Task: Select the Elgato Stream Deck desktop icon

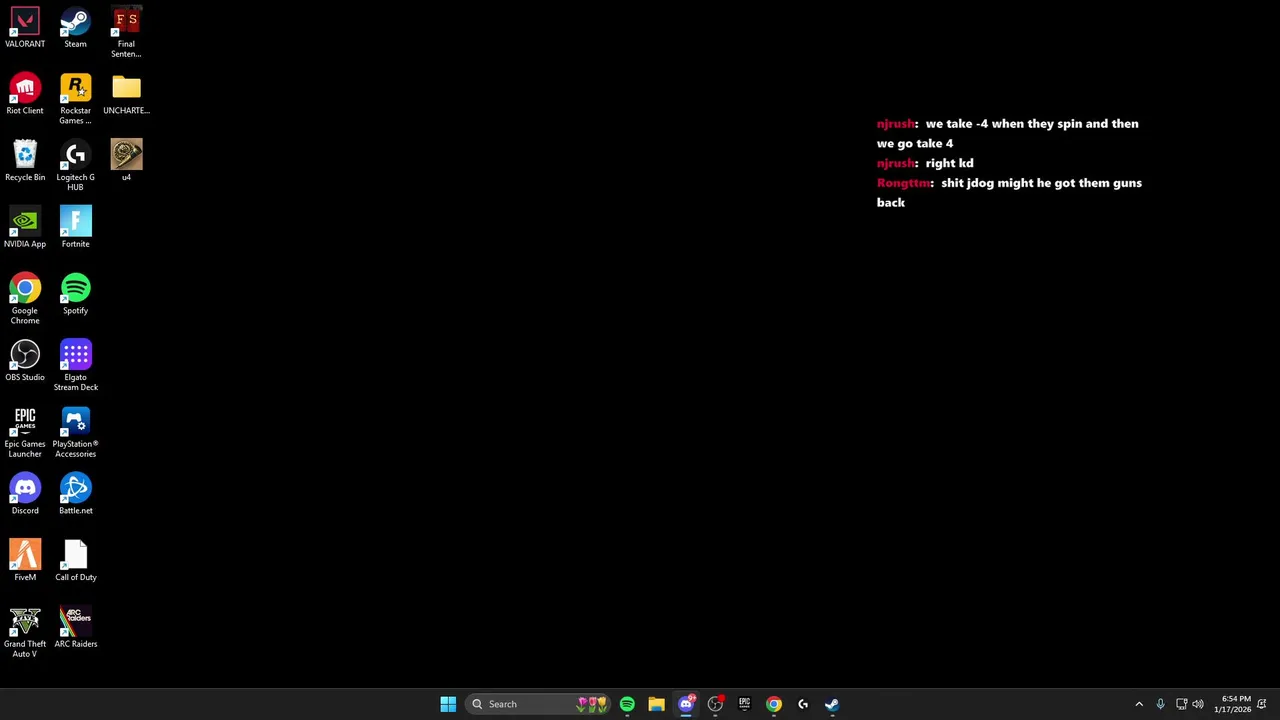Action: pyautogui.click(x=75, y=367)
